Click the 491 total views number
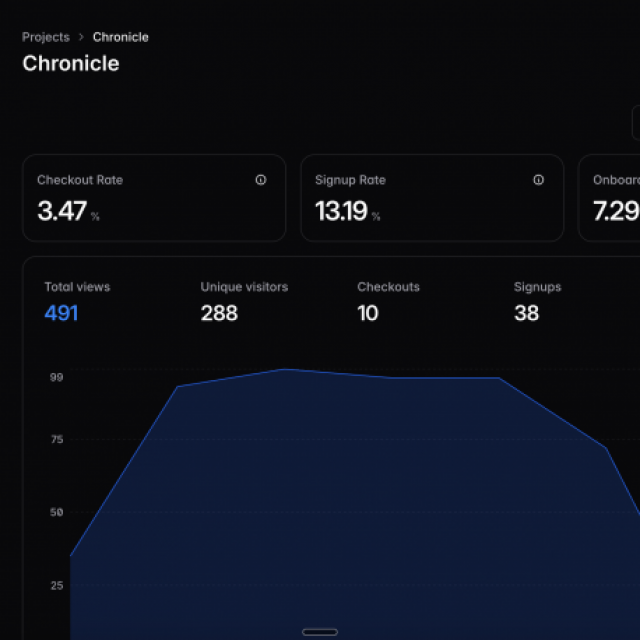 coord(61,313)
